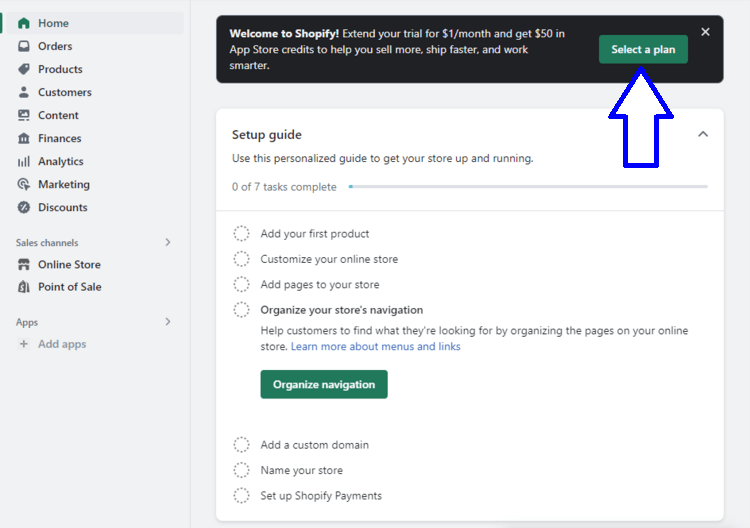750x528 pixels.
Task: Mark 'Organize your store's navigation' circle
Action: point(242,309)
